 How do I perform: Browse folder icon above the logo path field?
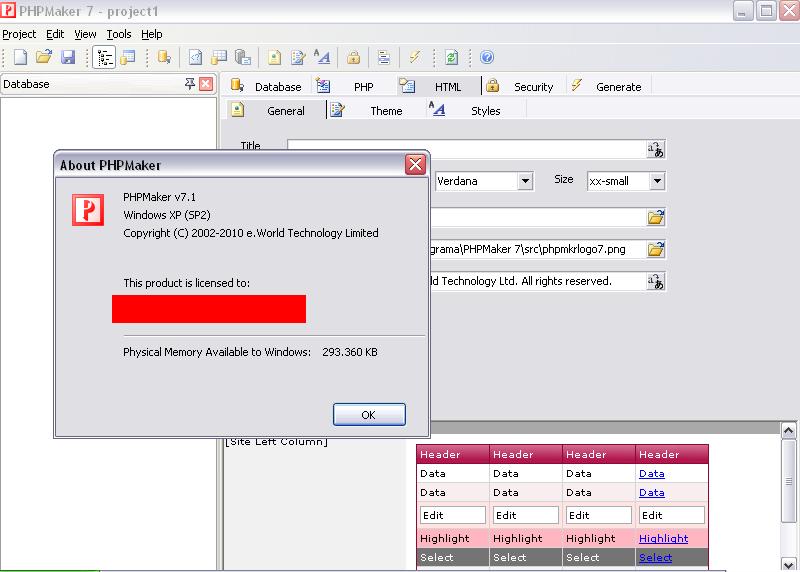656,217
